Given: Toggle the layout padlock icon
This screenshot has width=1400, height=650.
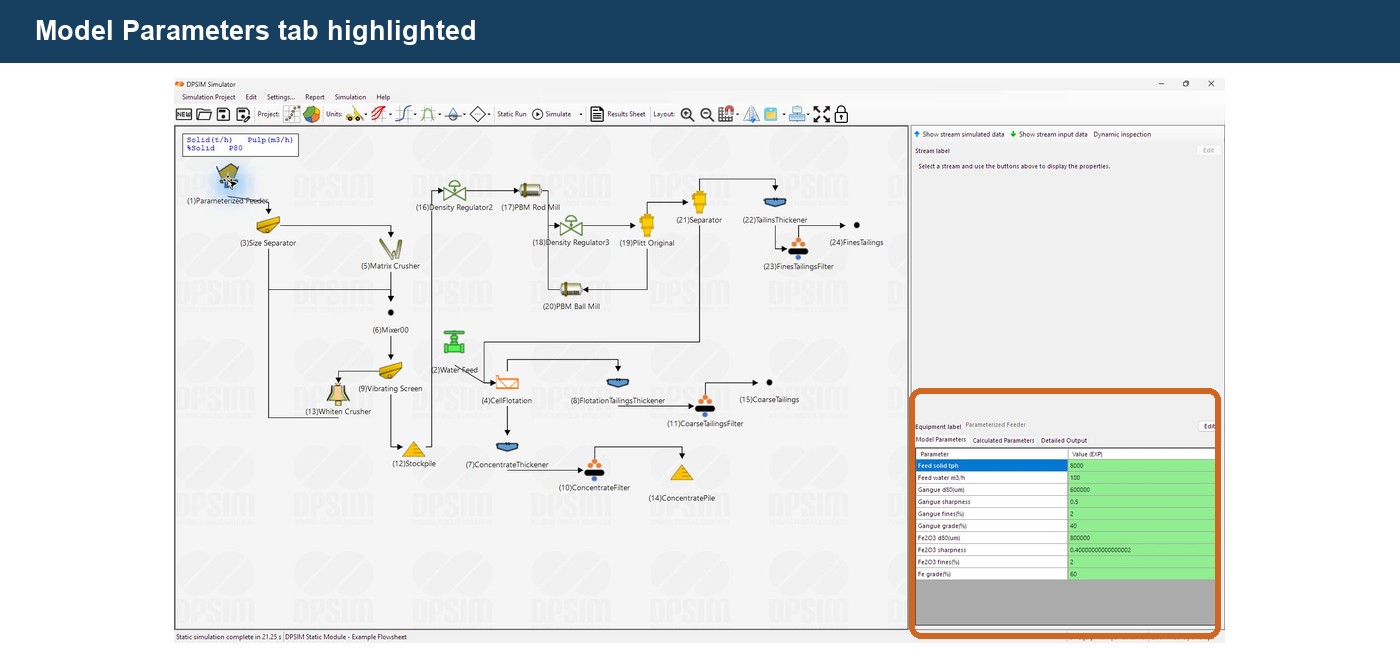Looking at the screenshot, I should [x=841, y=114].
